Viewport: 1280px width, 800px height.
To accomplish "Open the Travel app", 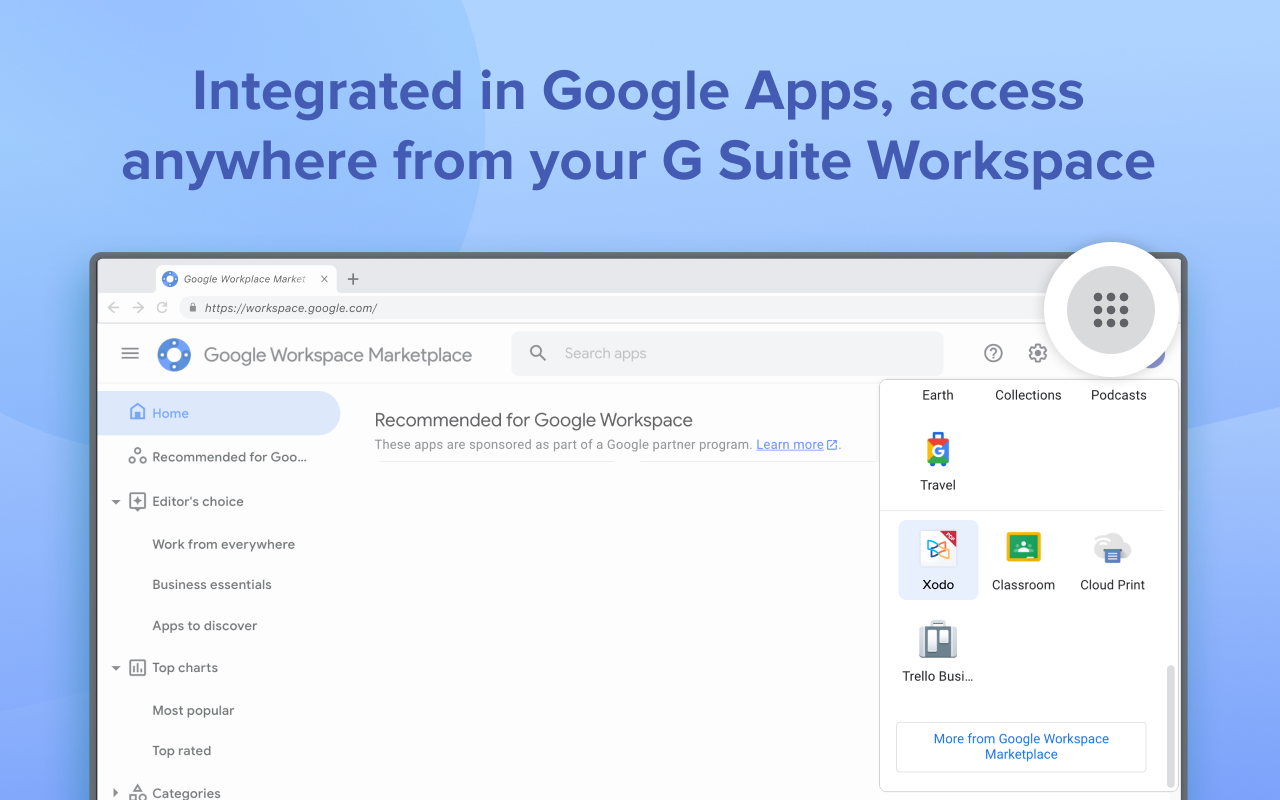I will [938, 460].
